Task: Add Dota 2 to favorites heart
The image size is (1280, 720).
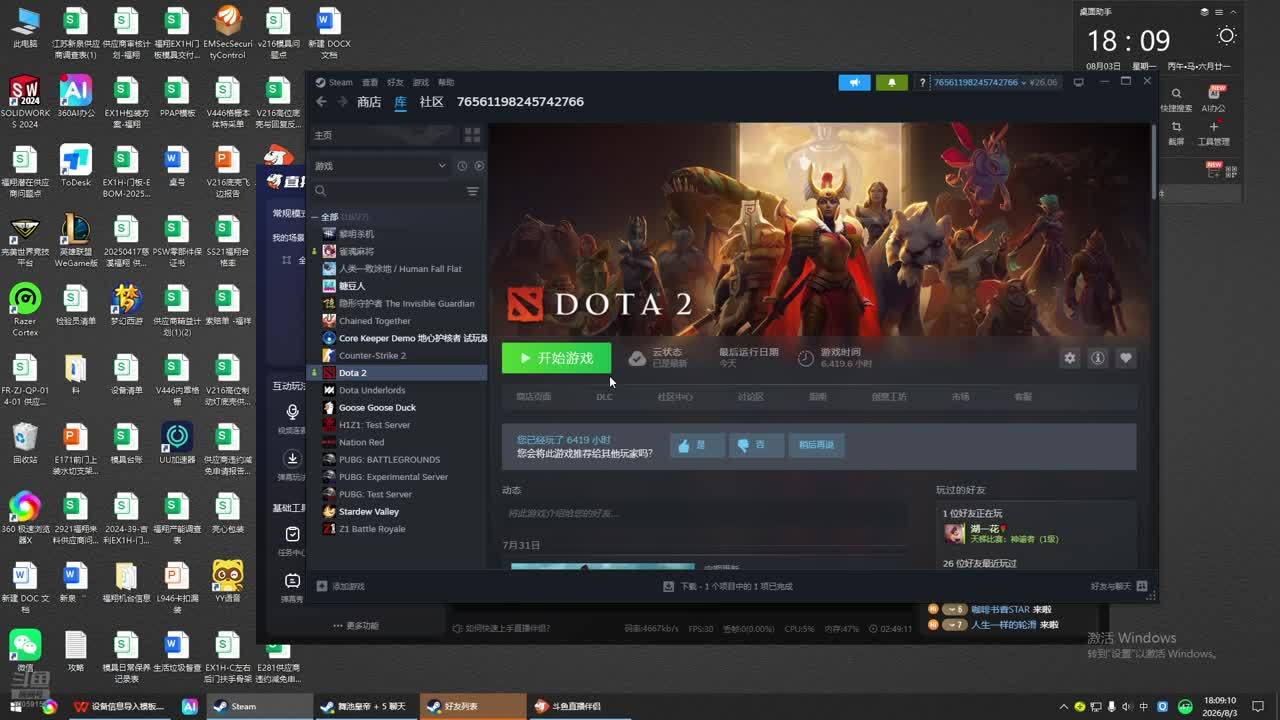Action: (x=1126, y=358)
